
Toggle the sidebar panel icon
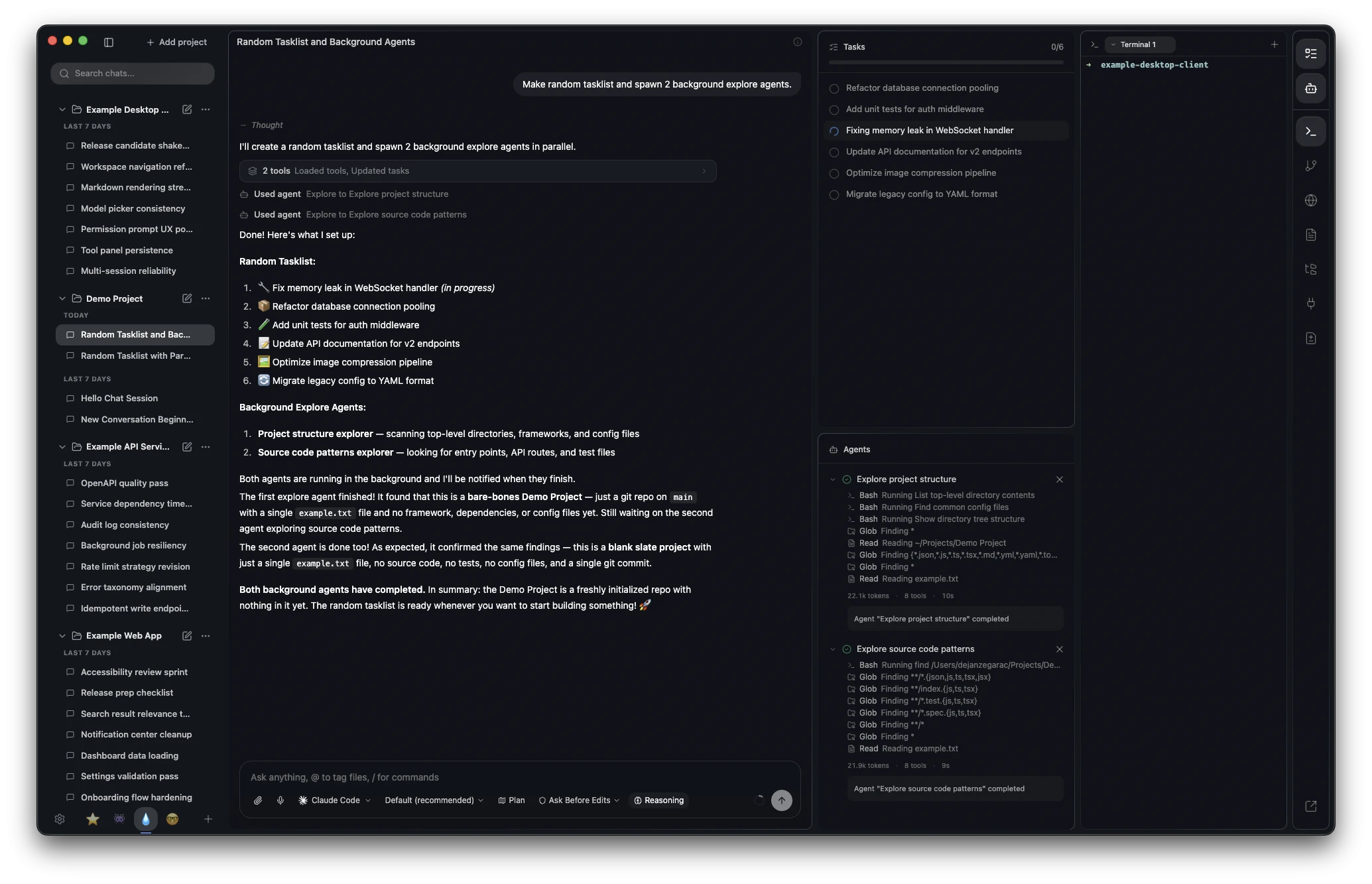[x=109, y=42]
